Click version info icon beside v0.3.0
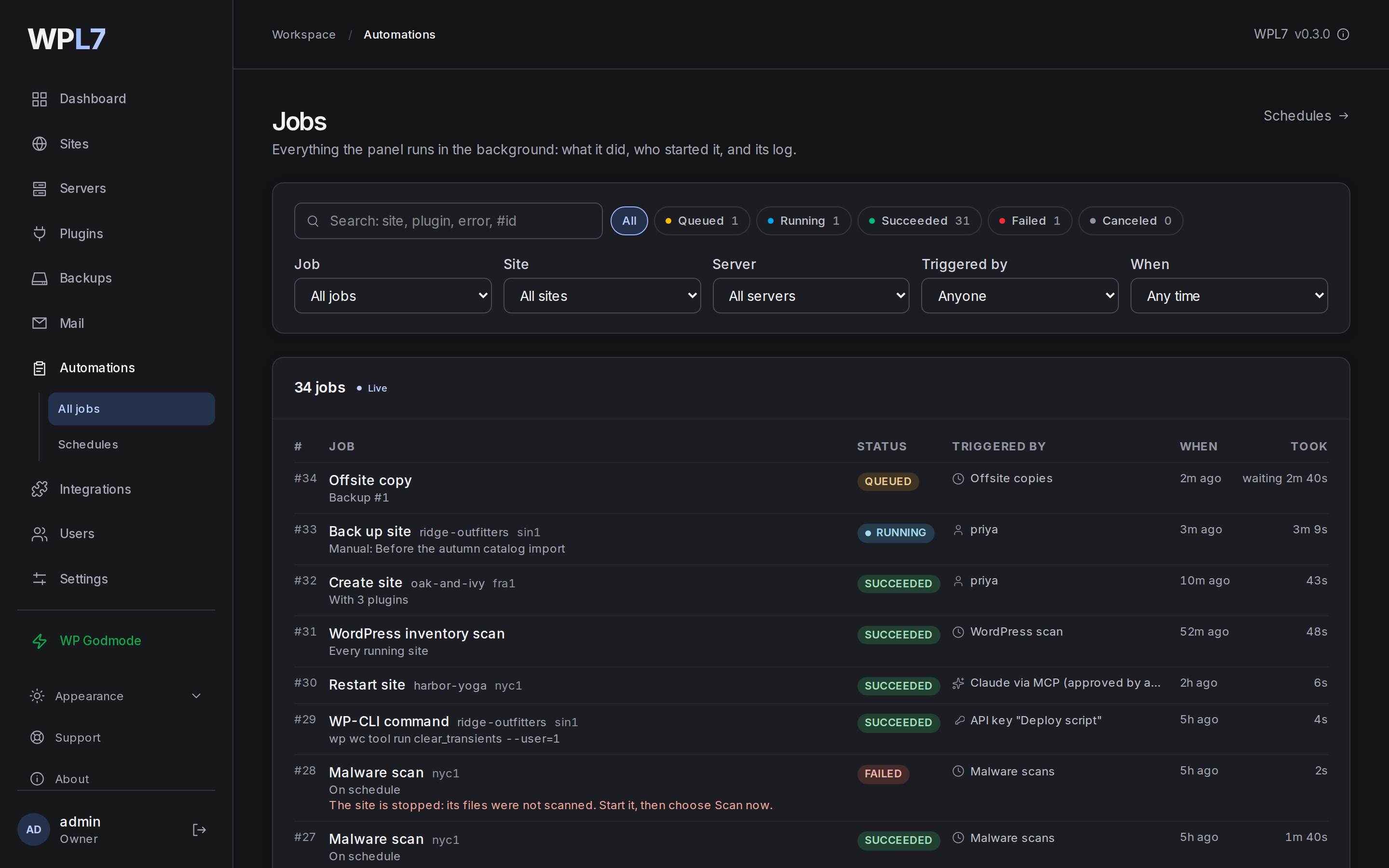 (1343, 34)
